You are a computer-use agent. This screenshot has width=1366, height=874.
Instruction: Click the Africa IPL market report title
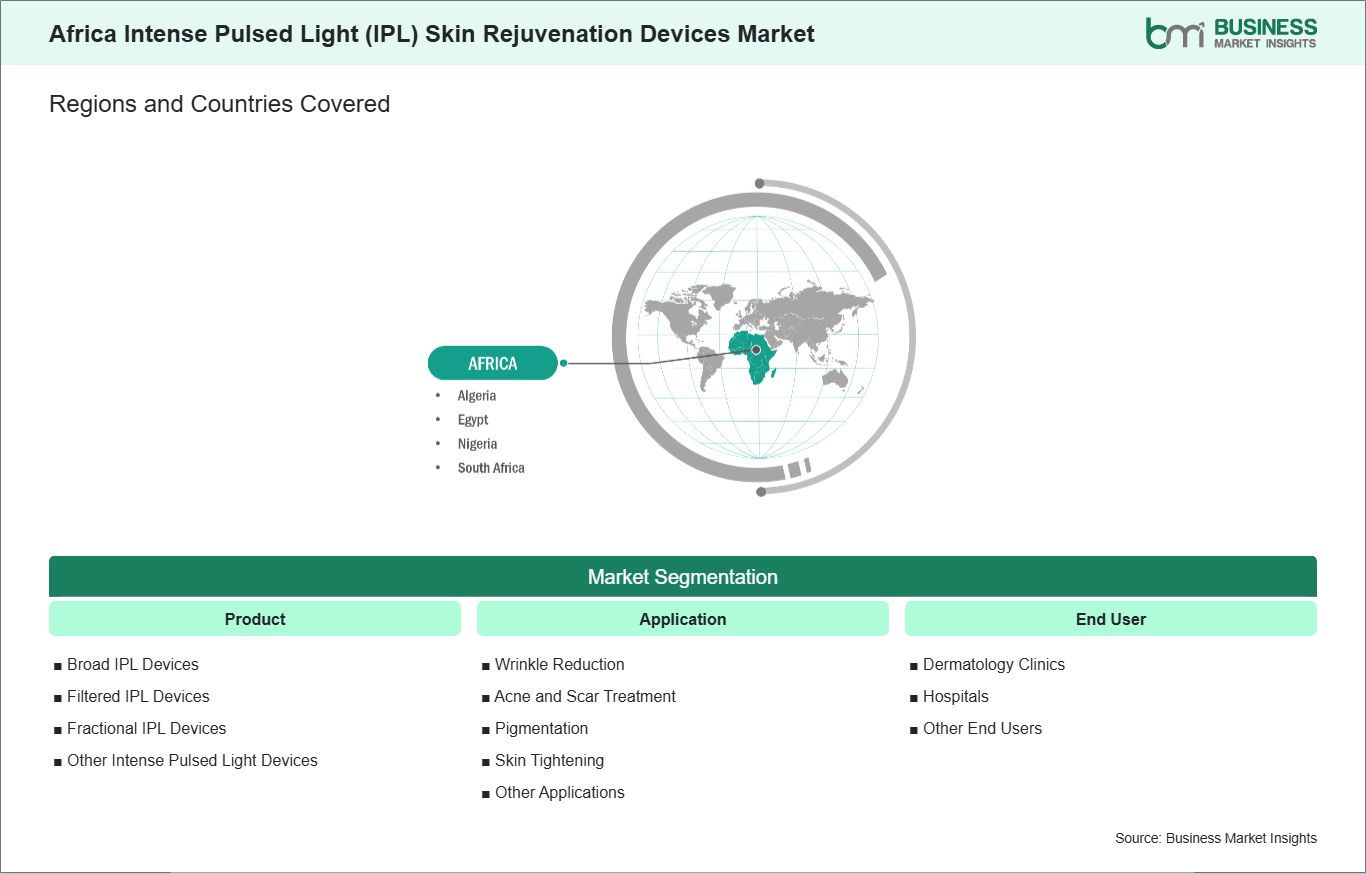point(432,34)
